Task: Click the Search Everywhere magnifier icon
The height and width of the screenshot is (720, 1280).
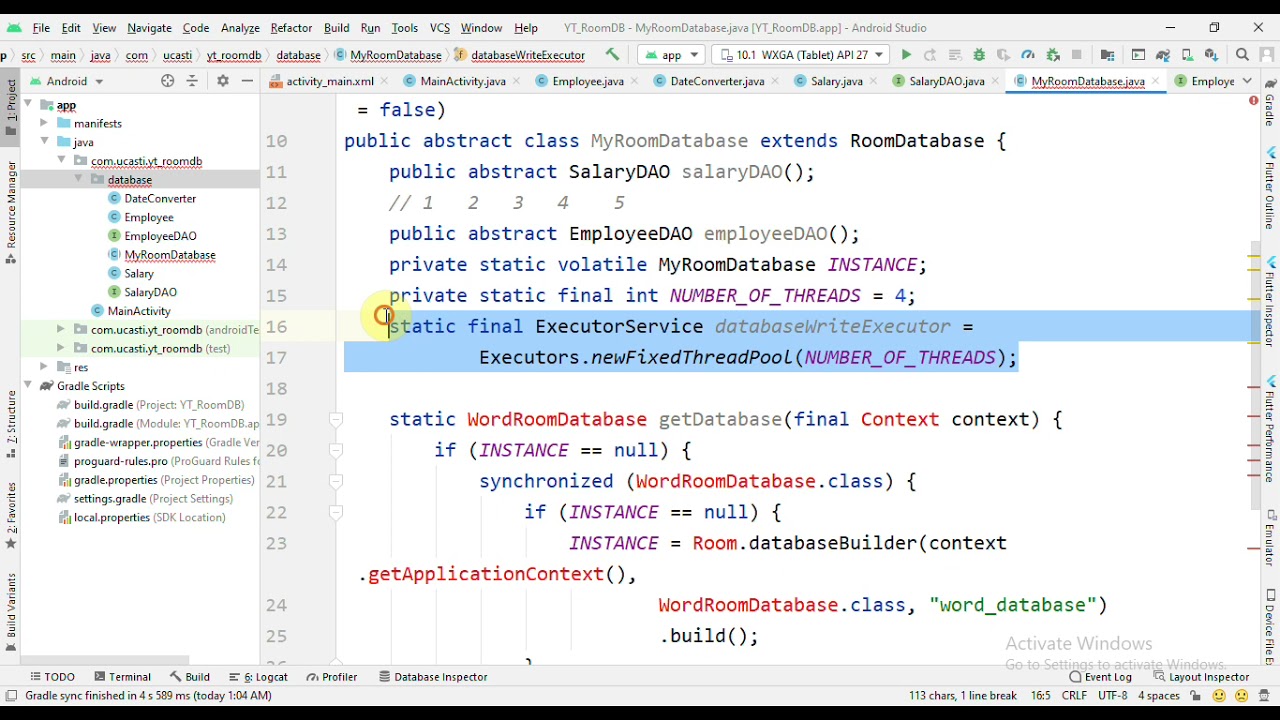Action: (x=1242, y=55)
